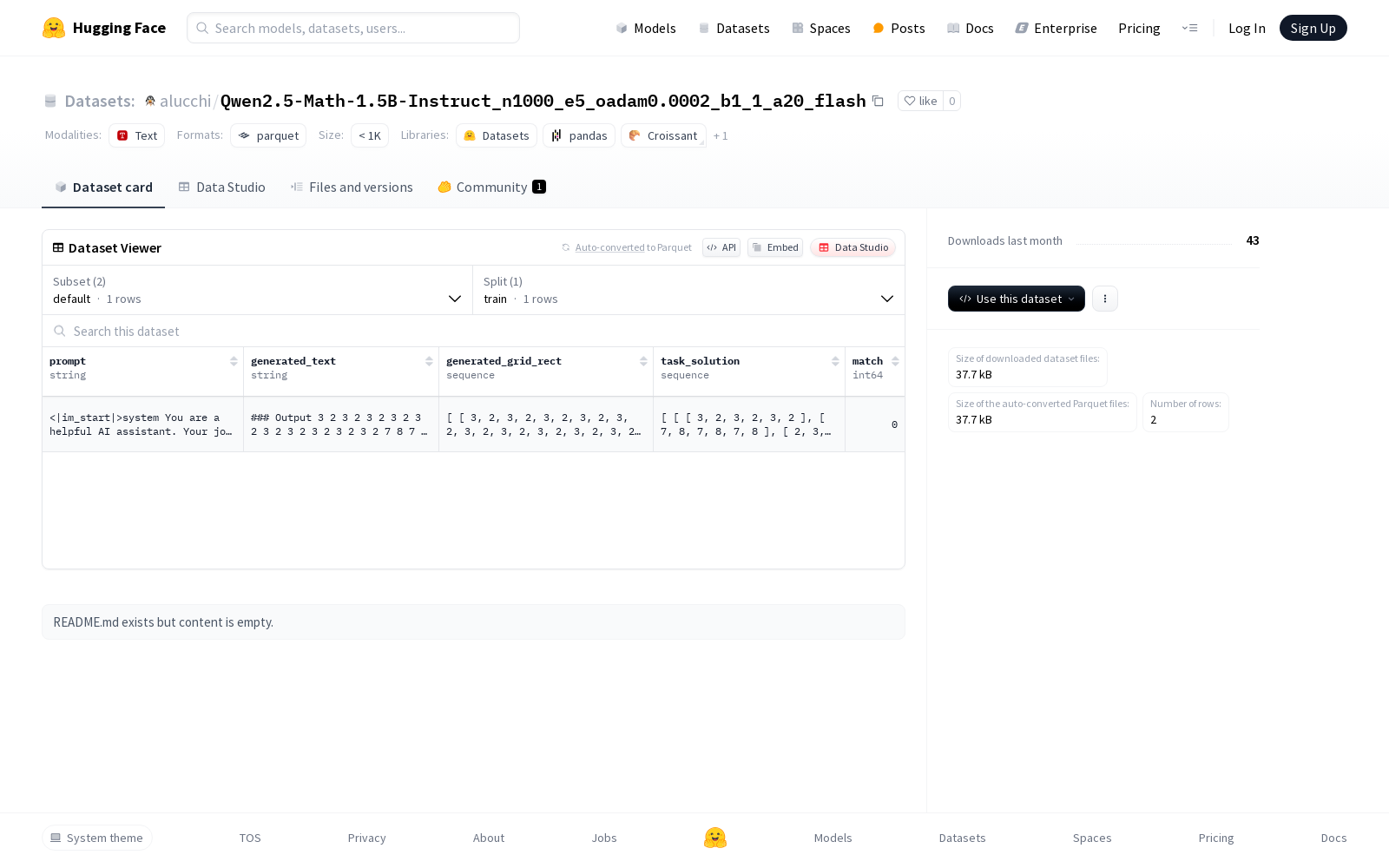Expand the Subset default dropdown
This screenshot has height=868, width=1389.
point(258,290)
